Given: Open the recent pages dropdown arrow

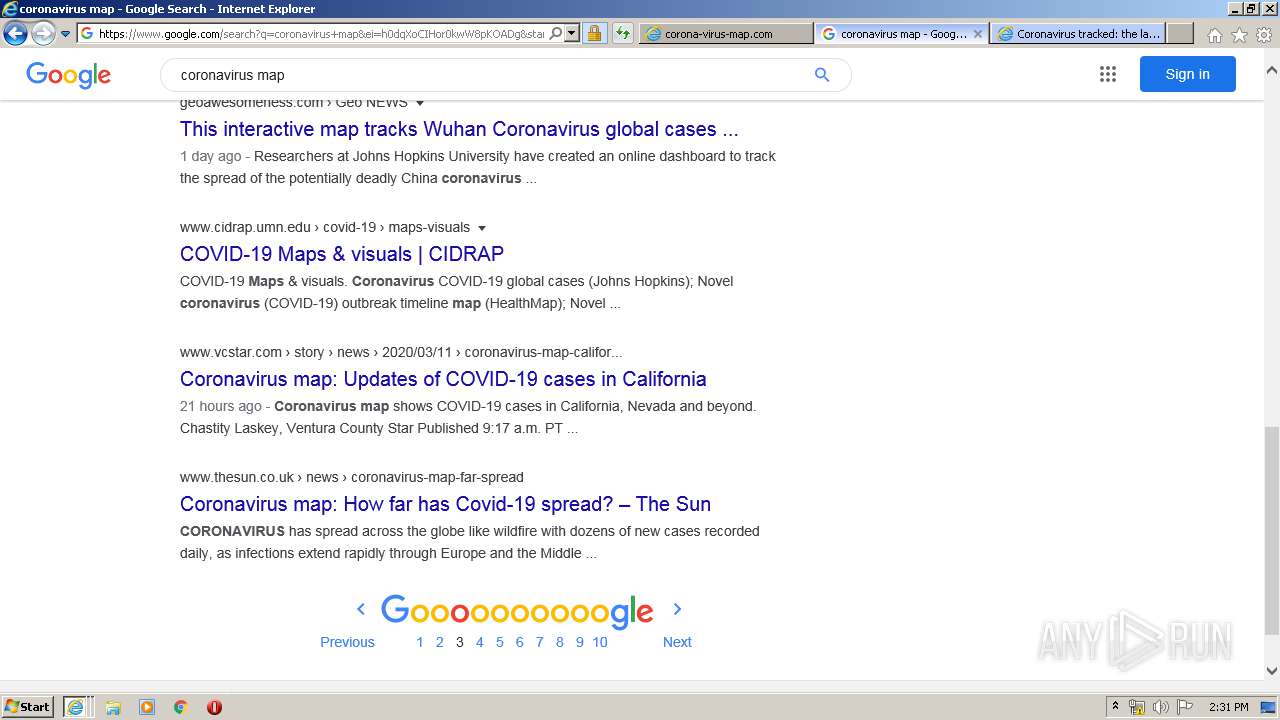Looking at the screenshot, I should 66,34.
